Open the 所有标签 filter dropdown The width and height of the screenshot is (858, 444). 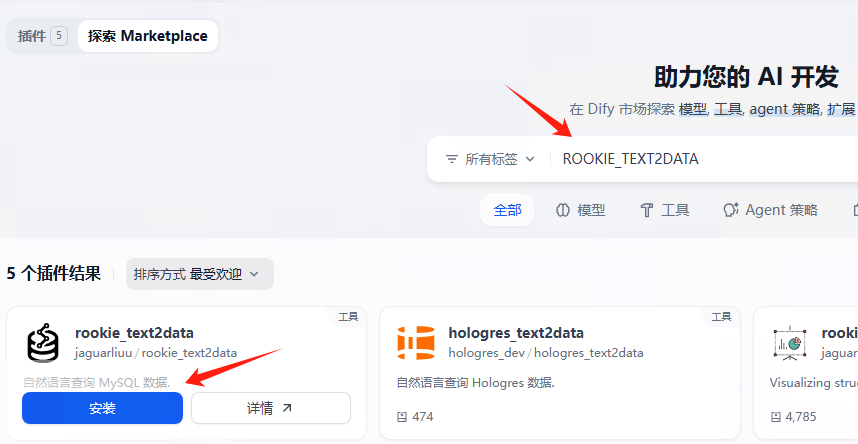click(x=490, y=159)
